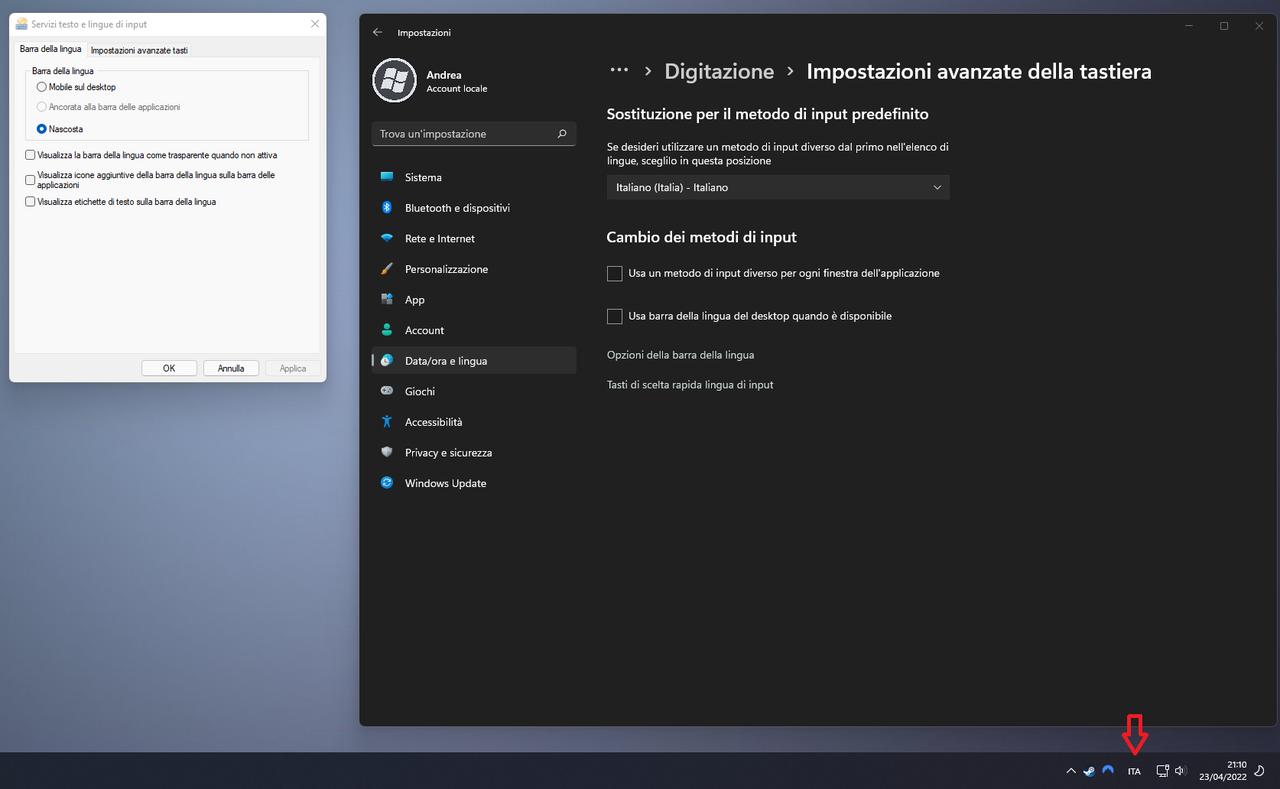Click Annulla in language services dialog
The width and height of the screenshot is (1280, 789).
point(231,368)
